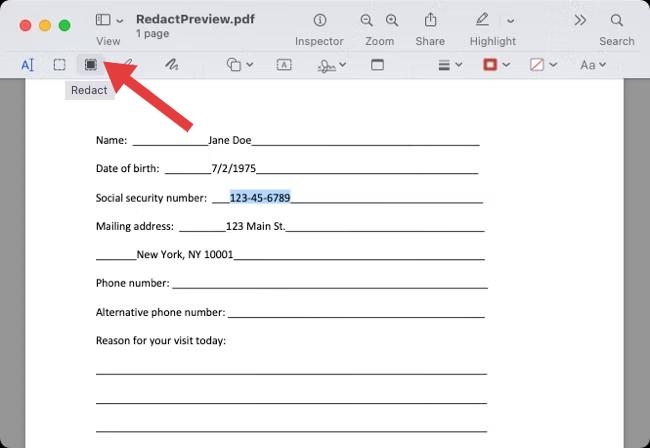Open the line Shape Style menu
Screen dimensions: 650x448
pos(450,65)
